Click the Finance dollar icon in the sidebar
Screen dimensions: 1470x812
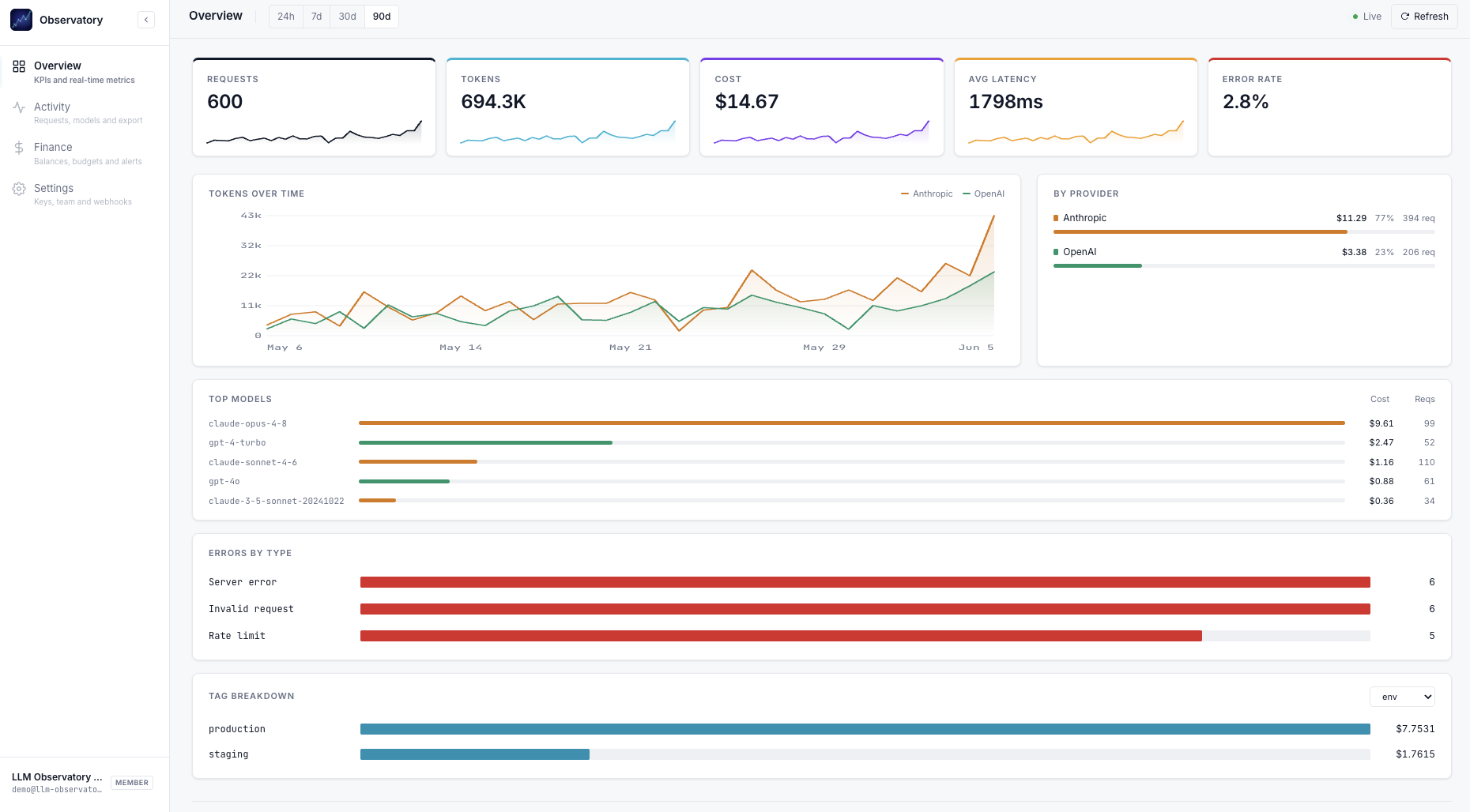pos(19,148)
